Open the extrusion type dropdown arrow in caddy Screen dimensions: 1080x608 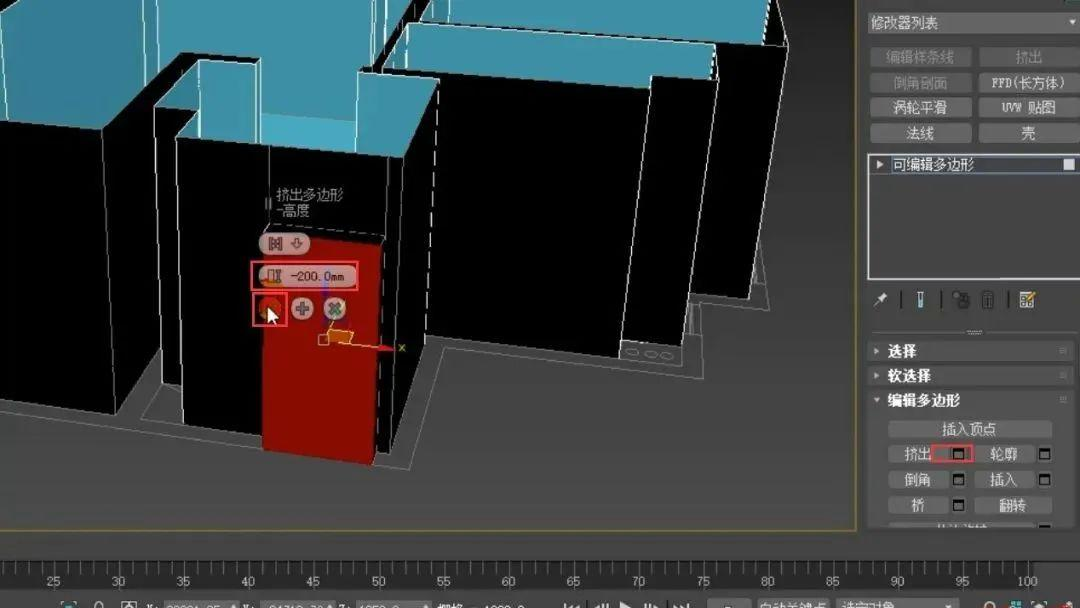(297, 244)
